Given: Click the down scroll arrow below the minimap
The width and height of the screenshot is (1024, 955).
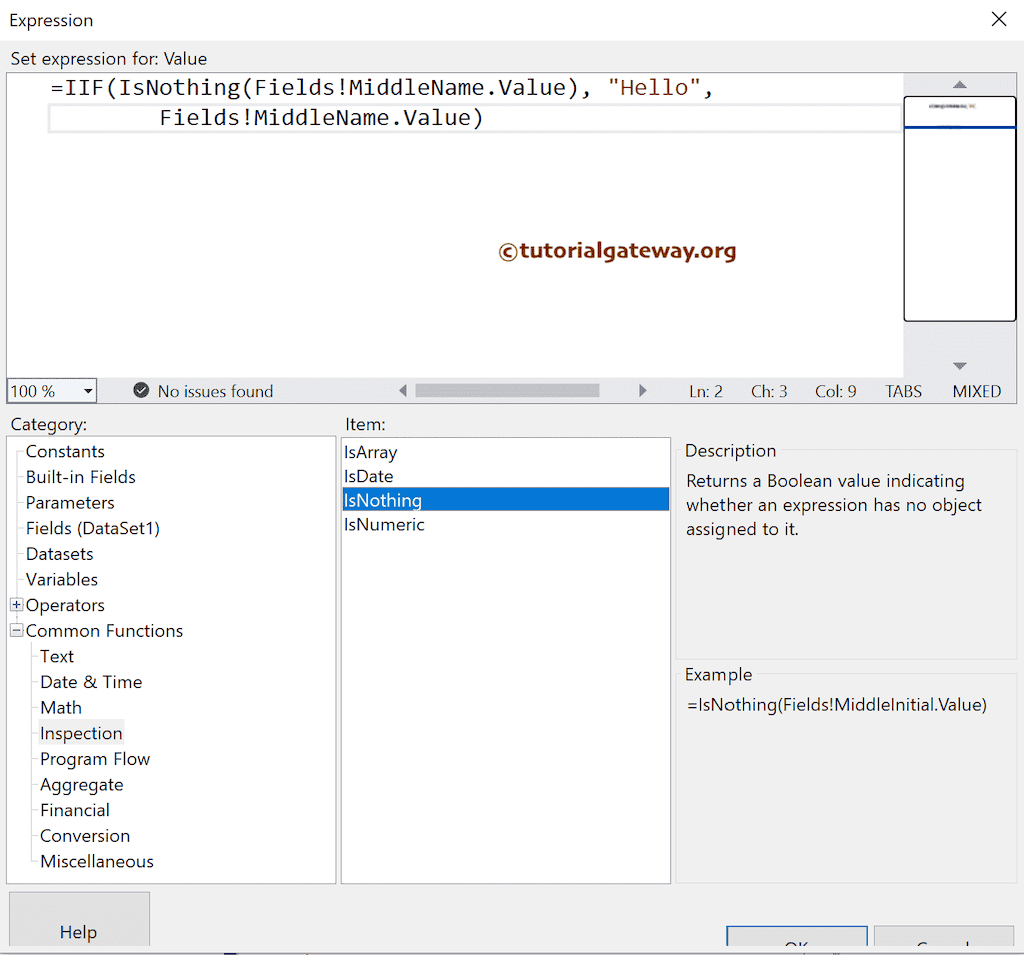Looking at the screenshot, I should click(959, 366).
